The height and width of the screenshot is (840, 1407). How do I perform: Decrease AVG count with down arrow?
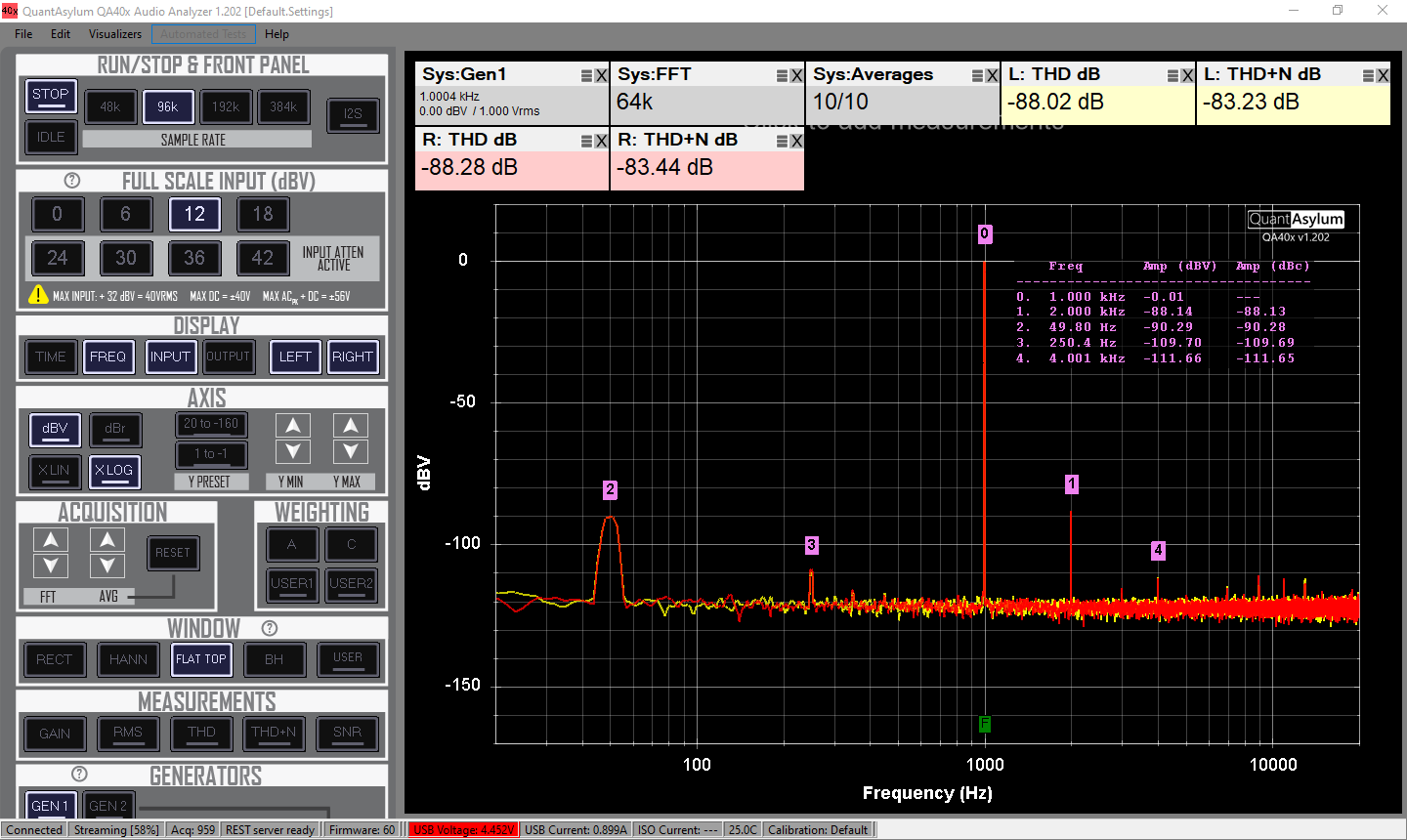(x=107, y=566)
